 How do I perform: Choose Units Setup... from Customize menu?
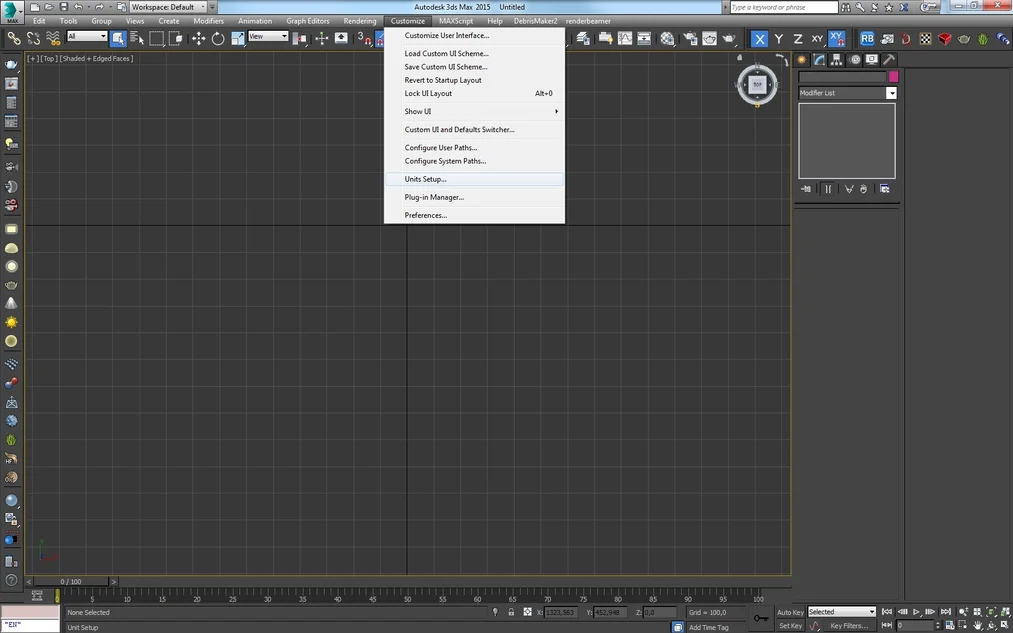(x=425, y=179)
